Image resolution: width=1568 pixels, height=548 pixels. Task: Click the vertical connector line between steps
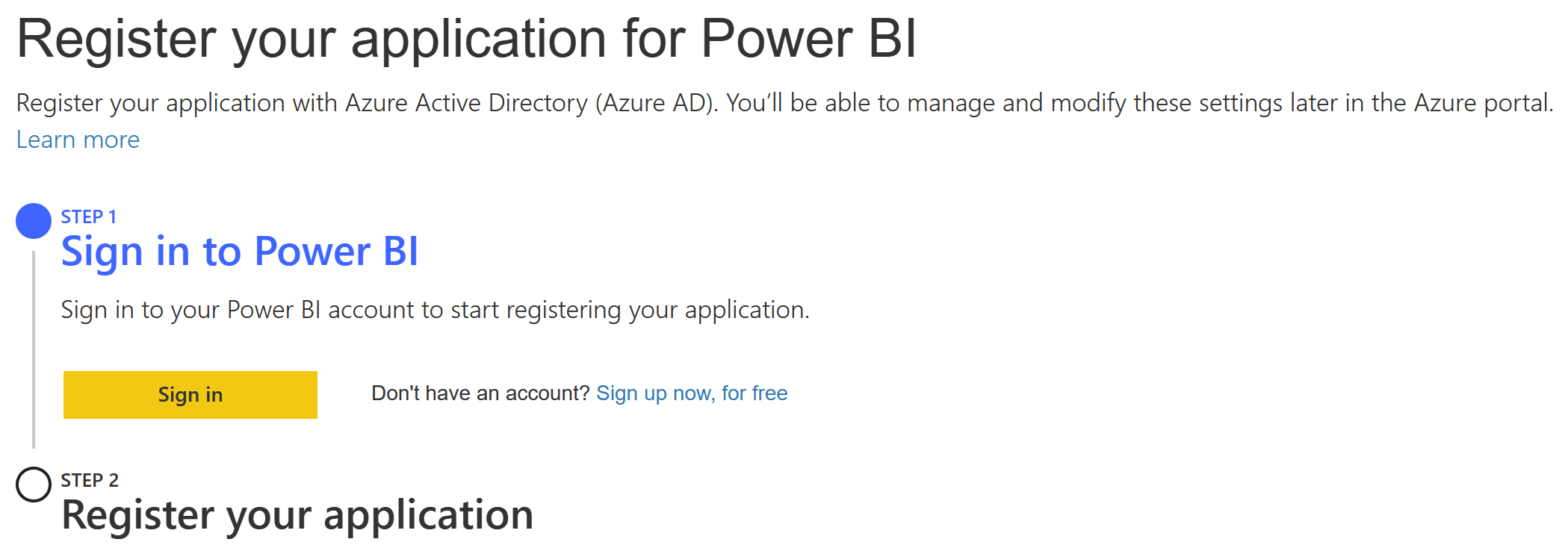point(34,351)
